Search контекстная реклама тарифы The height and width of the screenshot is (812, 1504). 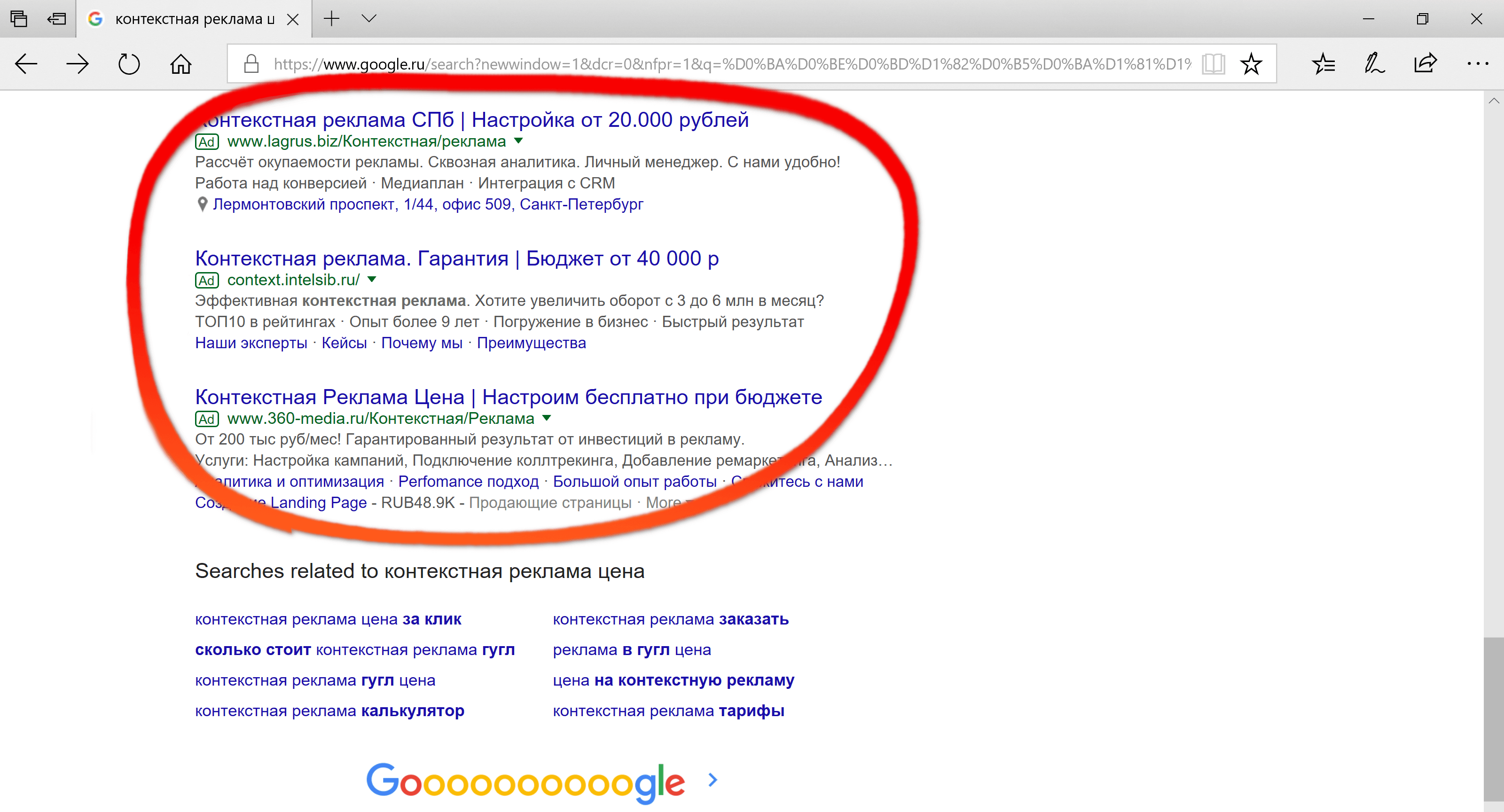(x=668, y=711)
